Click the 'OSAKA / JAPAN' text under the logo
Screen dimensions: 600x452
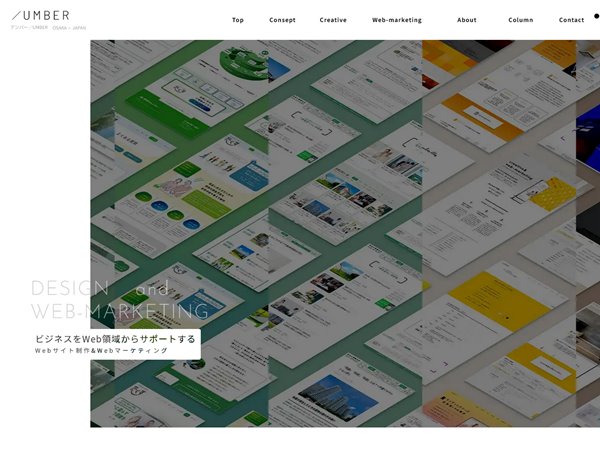[x=69, y=28]
